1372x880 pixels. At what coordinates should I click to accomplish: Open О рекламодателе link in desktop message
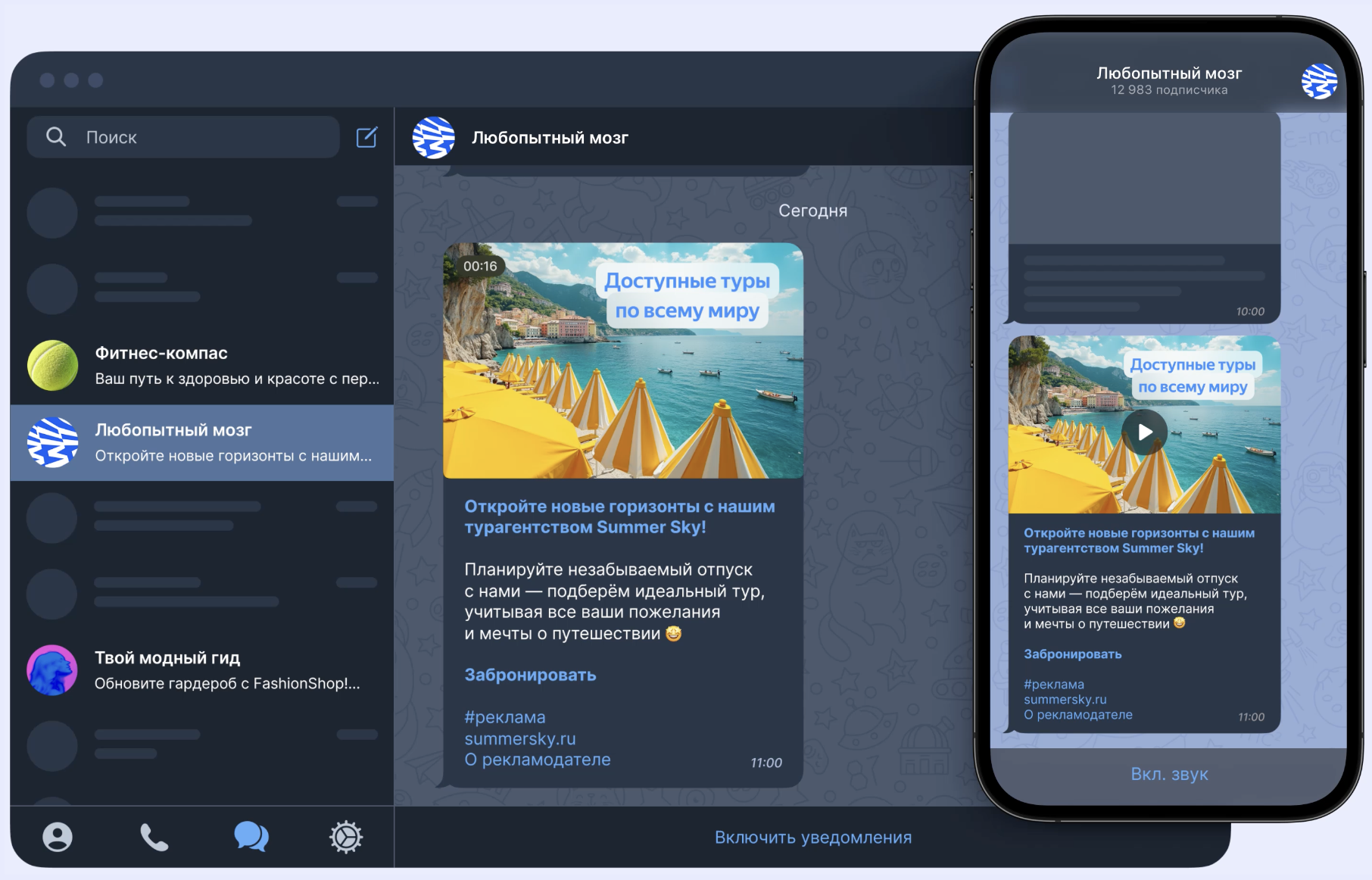click(538, 760)
